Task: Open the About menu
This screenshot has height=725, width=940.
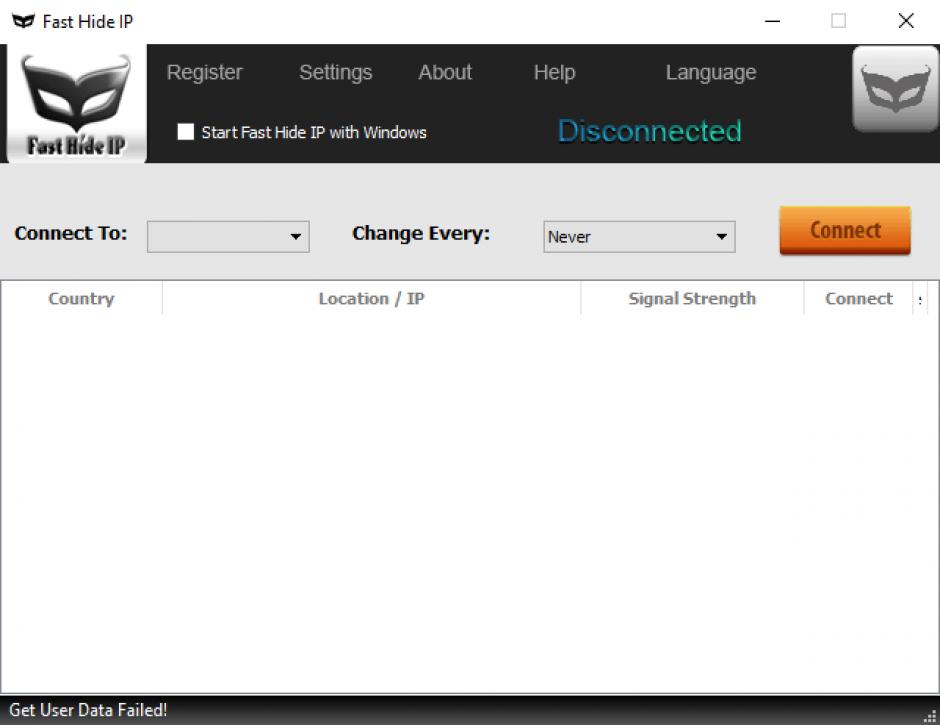Action: [x=445, y=73]
